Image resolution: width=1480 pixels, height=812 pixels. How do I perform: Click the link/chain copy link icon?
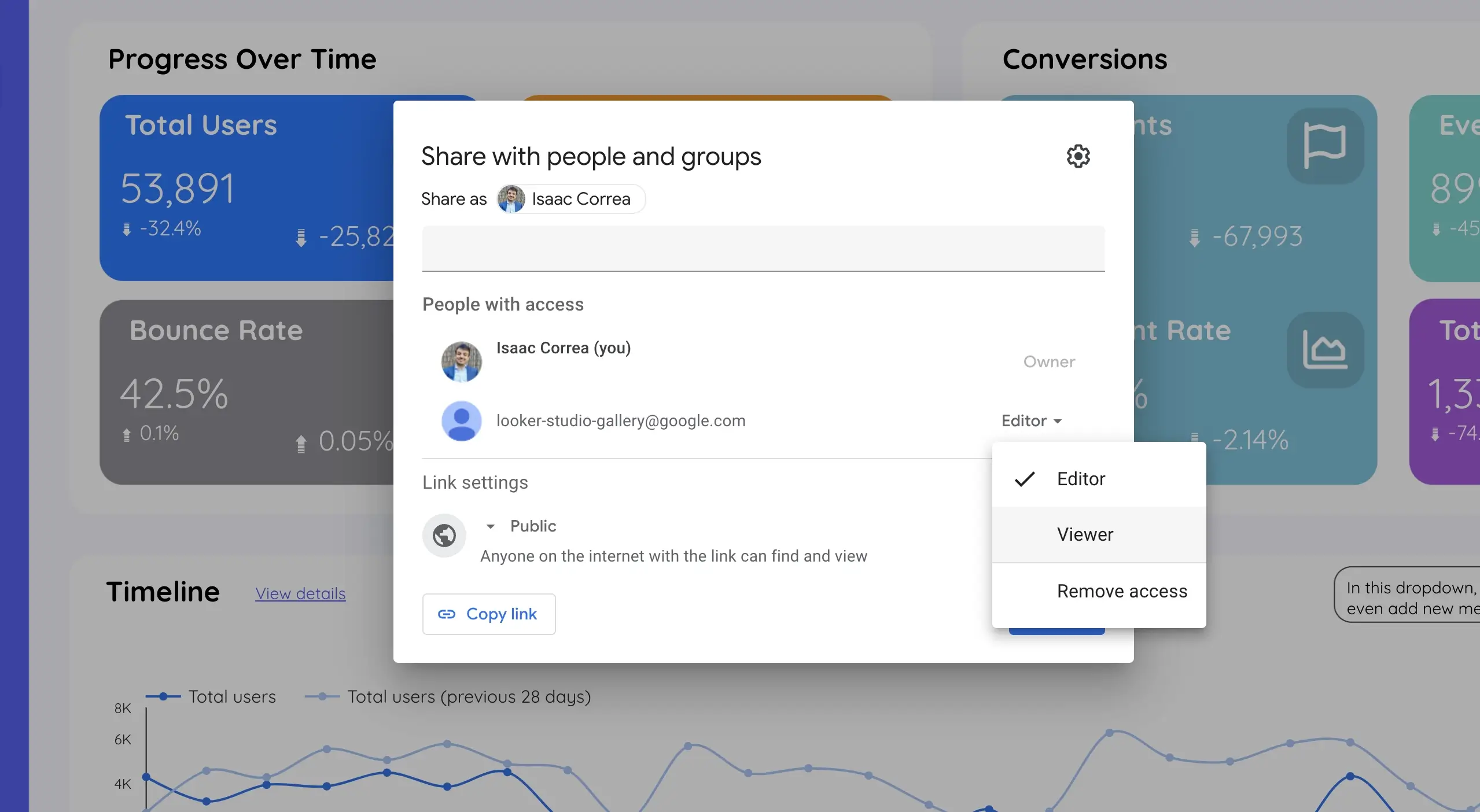pos(447,614)
